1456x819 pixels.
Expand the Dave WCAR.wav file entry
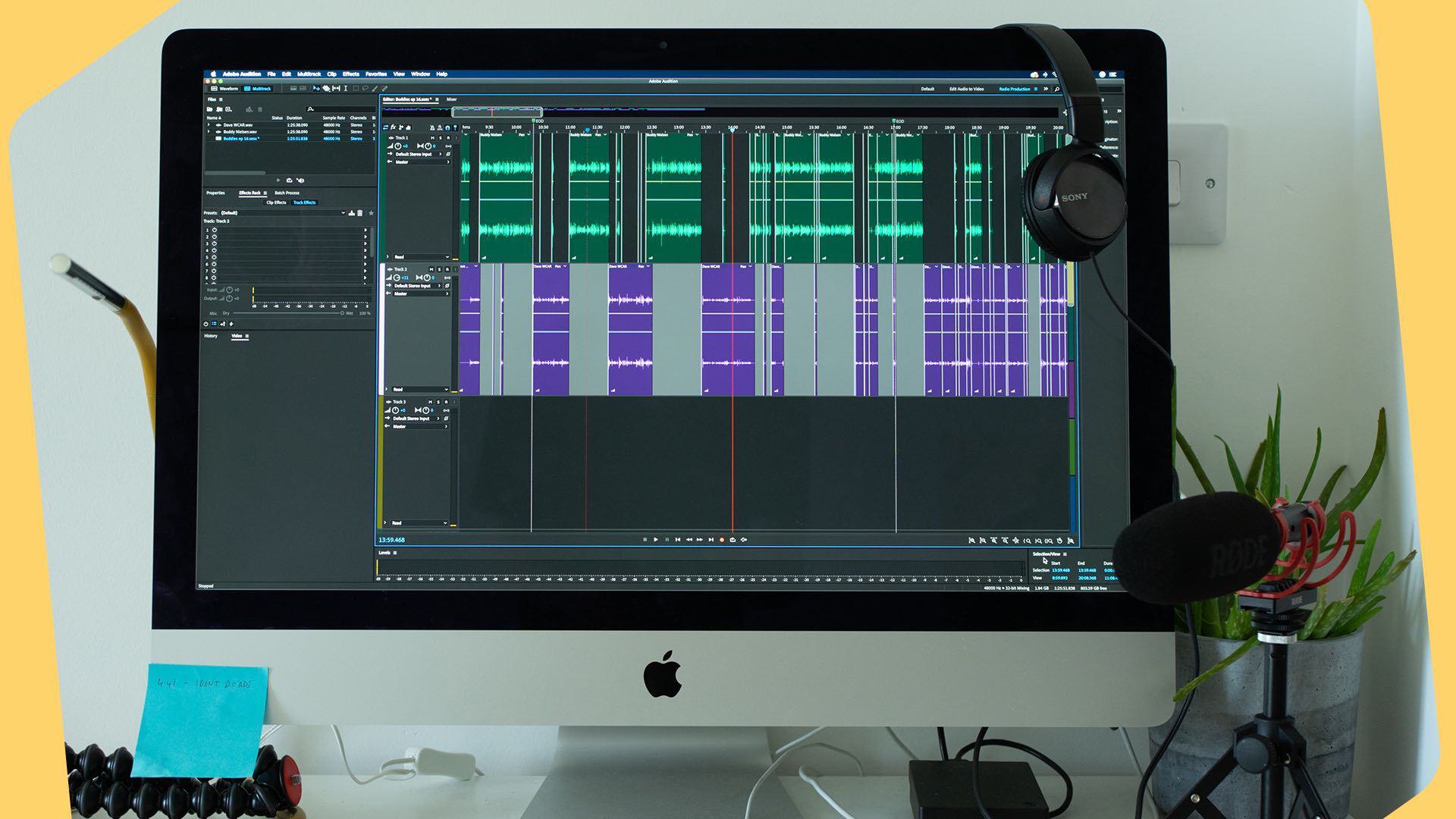pos(209,124)
